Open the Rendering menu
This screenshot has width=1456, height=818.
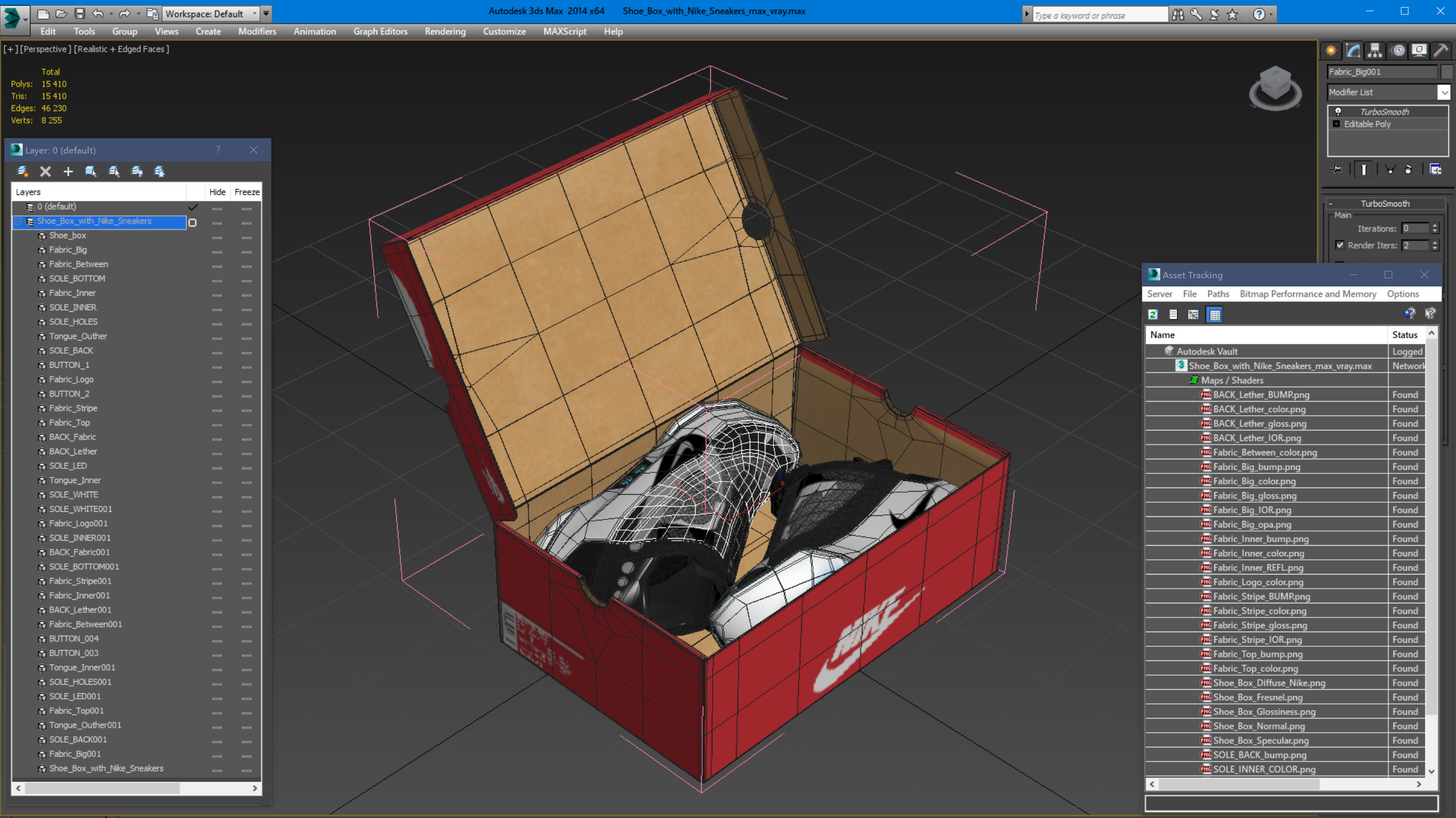point(445,32)
